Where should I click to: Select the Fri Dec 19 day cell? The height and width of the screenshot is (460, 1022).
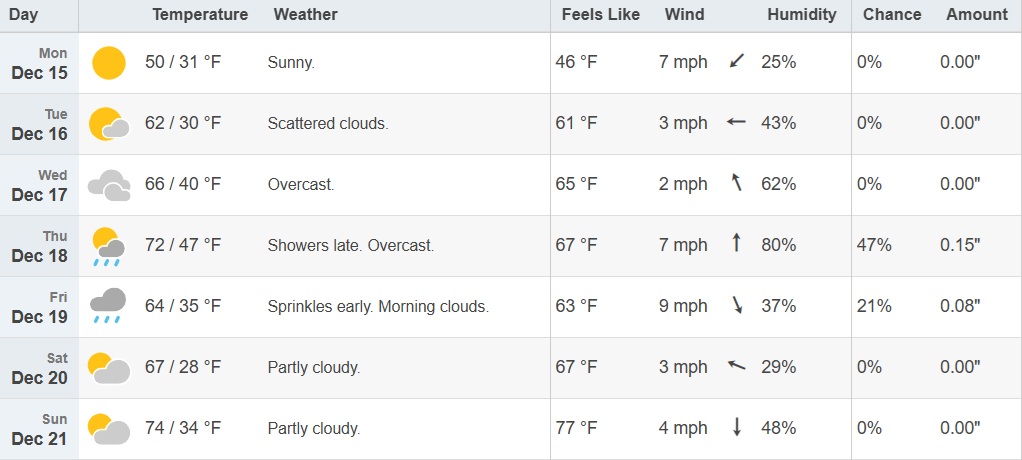pos(40,307)
